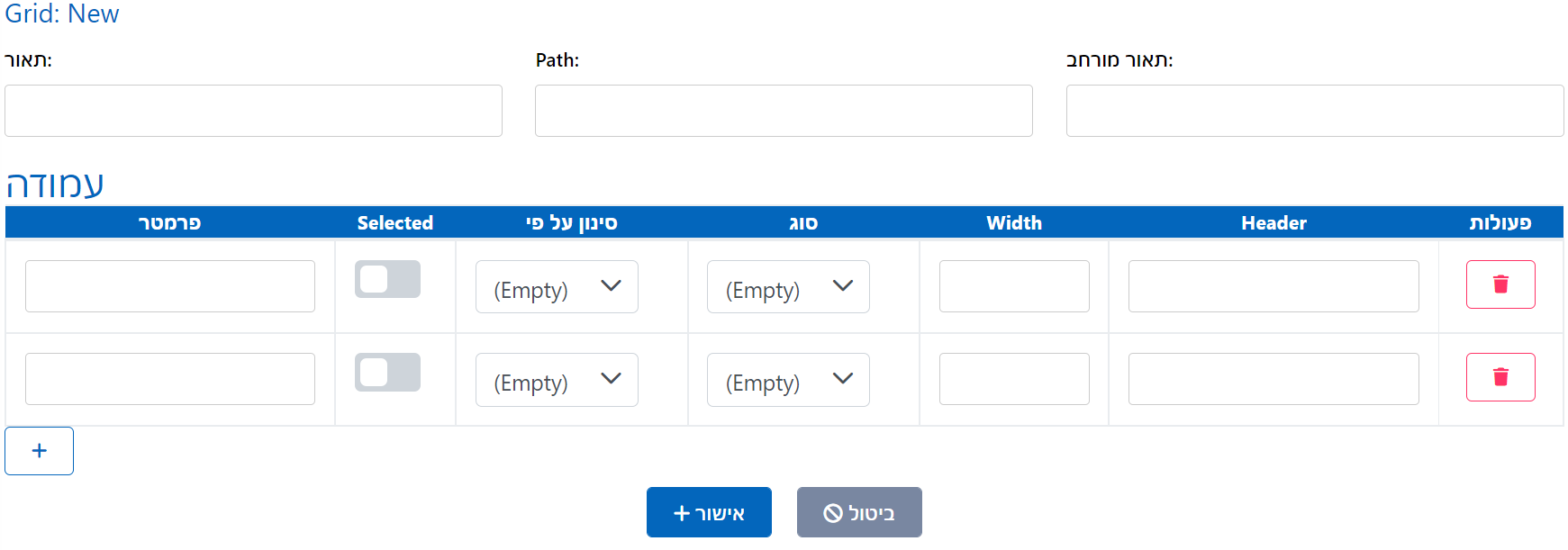This screenshot has height=550, width=1568.
Task: Click inside the תאור input field
Action: 253,111
